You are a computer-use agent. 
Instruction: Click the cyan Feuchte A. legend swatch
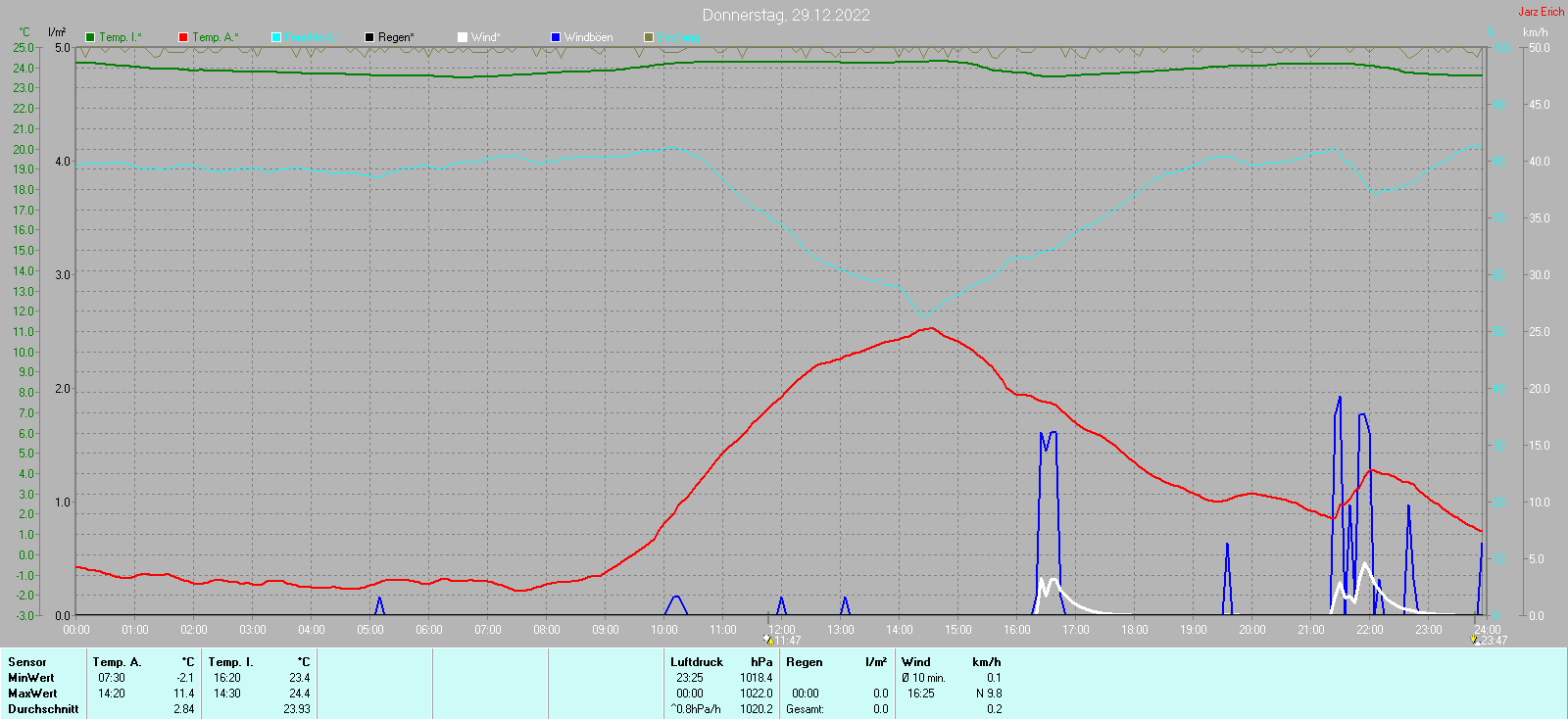point(276,37)
